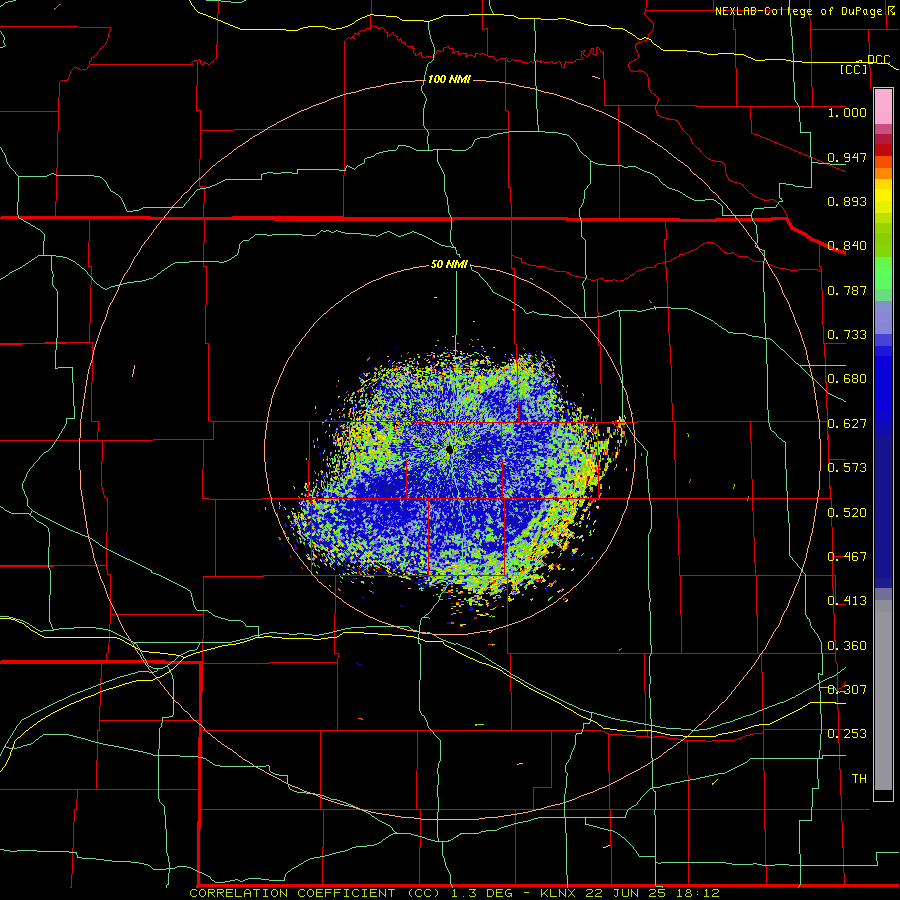Click the 0.787 color scale value
900x900 pixels.
(847, 290)
